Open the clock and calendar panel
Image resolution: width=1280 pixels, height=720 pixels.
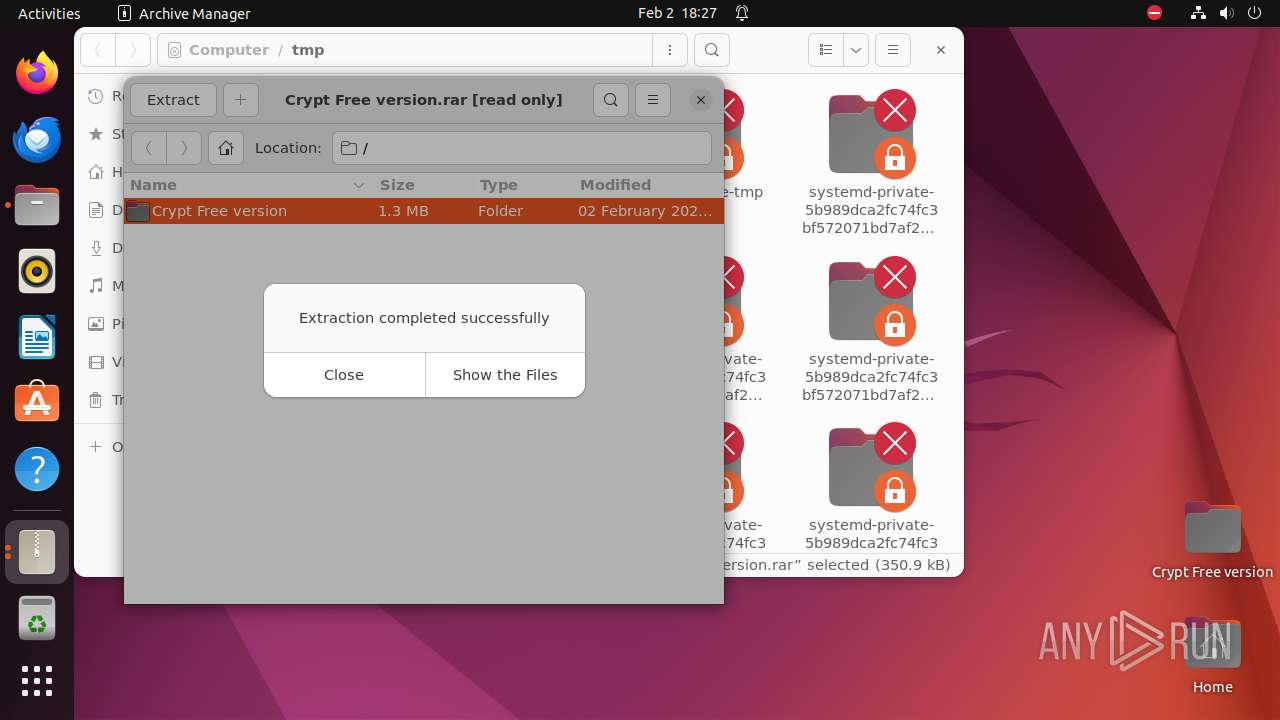point(678,13)
